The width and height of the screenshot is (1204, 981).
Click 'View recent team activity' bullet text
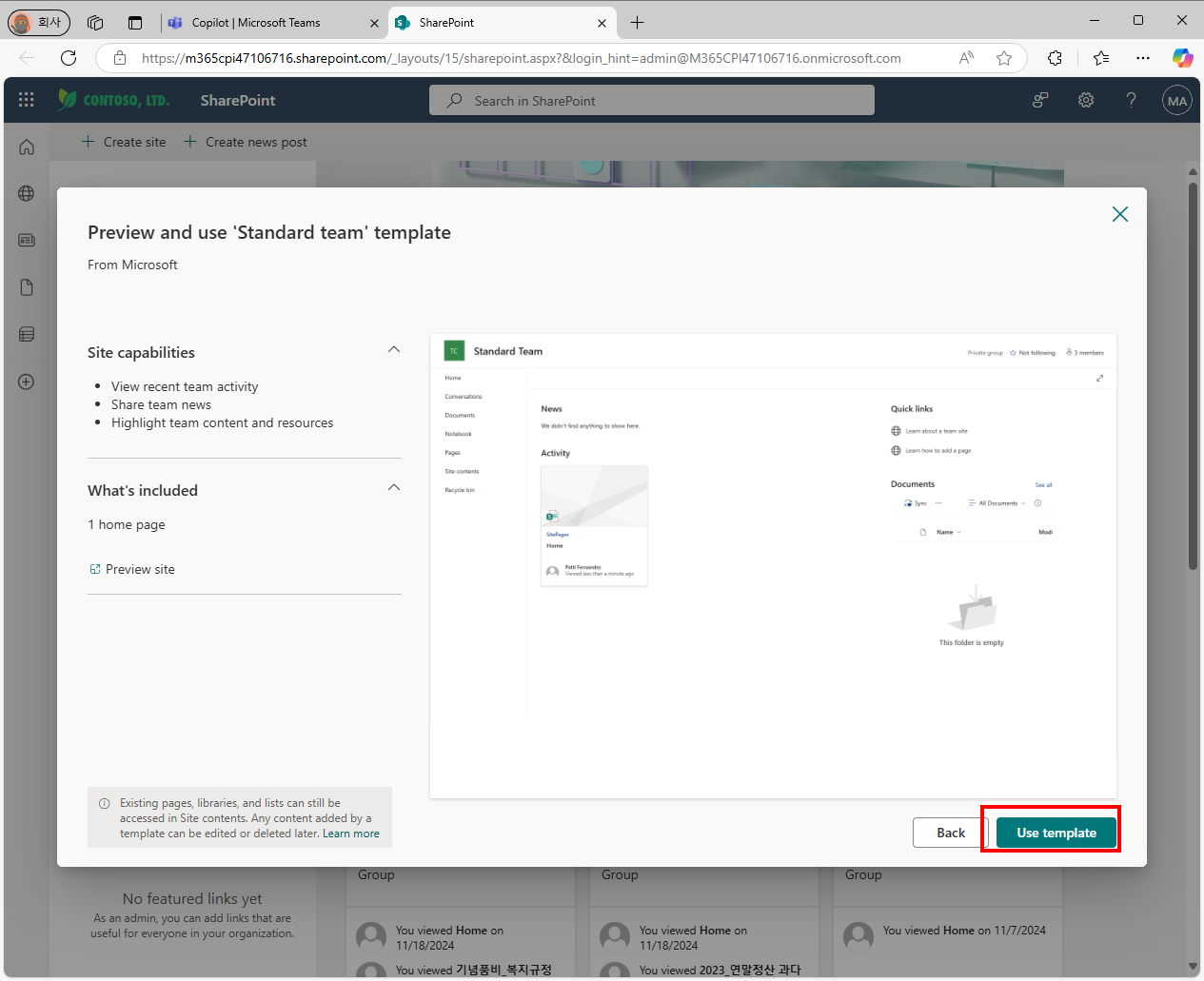tap(185, 386)
